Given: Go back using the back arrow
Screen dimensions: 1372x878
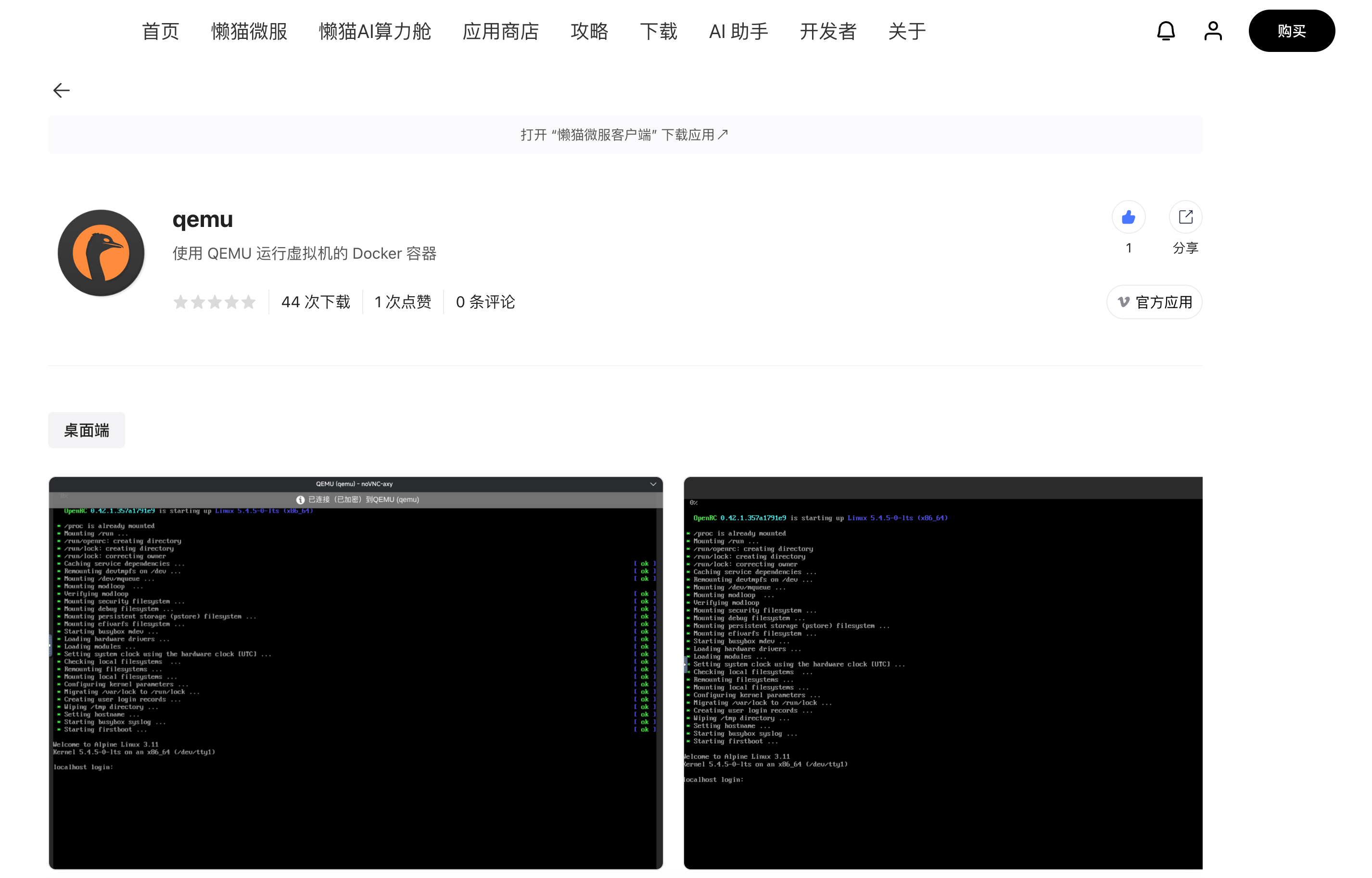Looking at the screenshot, I should tap(61, 90).
